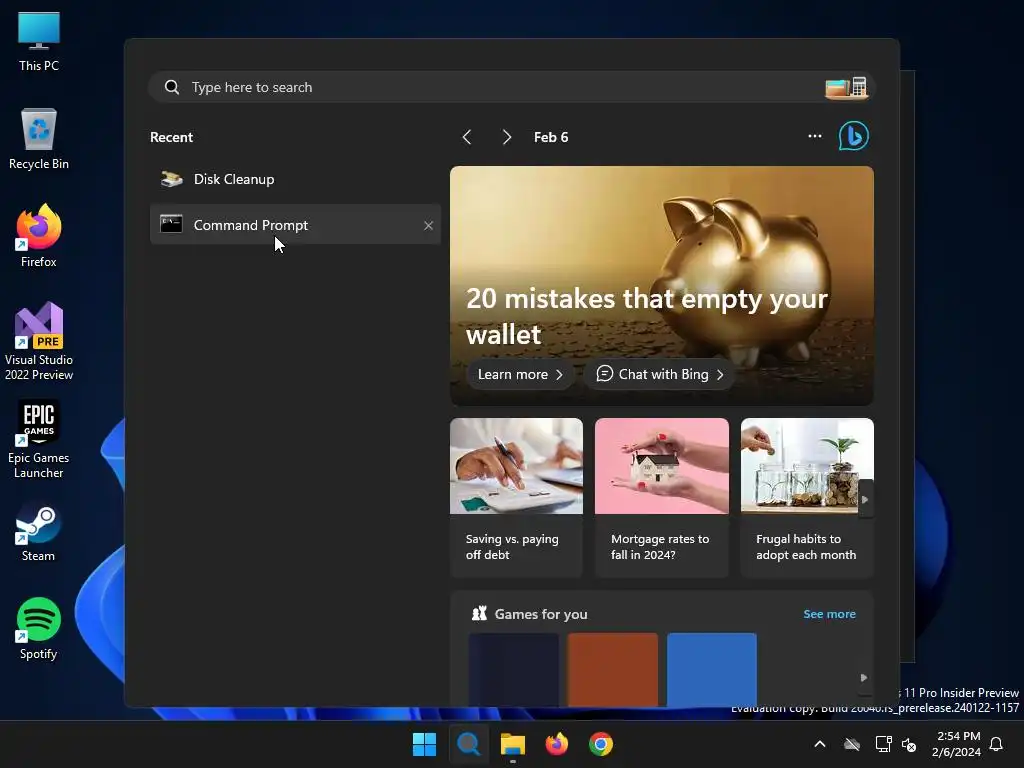Click the '20 mistakes that empty your wallet' headline
The height and width of the screenshot is (768, 1024).
coord(647,317)
